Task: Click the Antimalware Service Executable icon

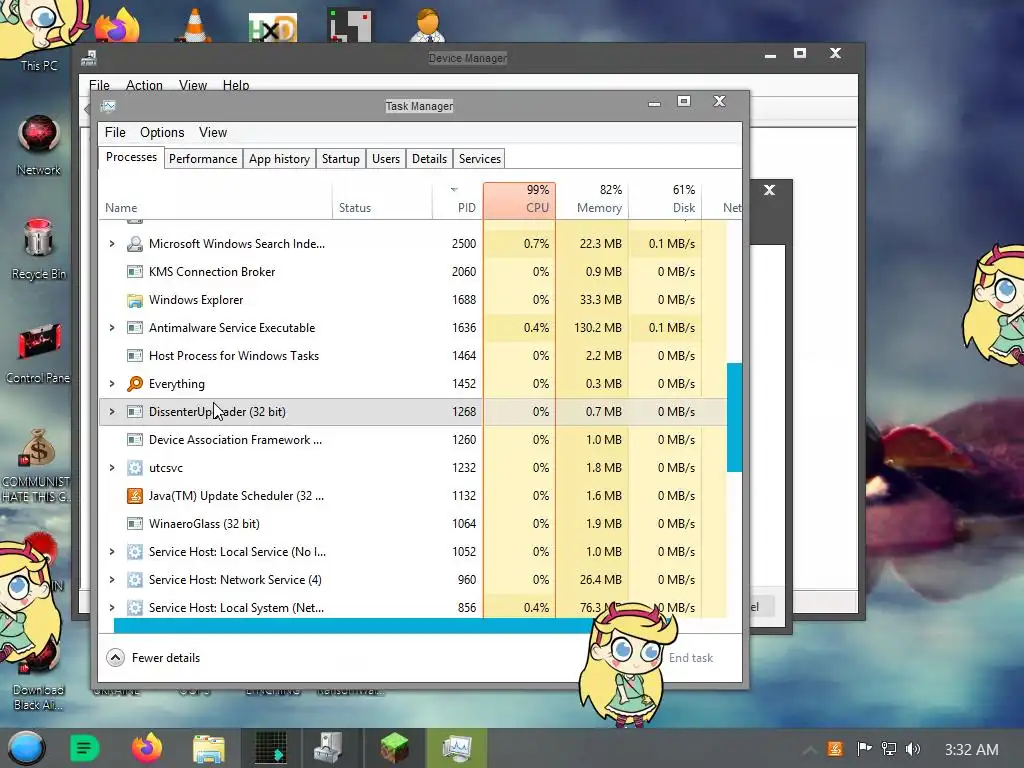Action: (135, 328)
